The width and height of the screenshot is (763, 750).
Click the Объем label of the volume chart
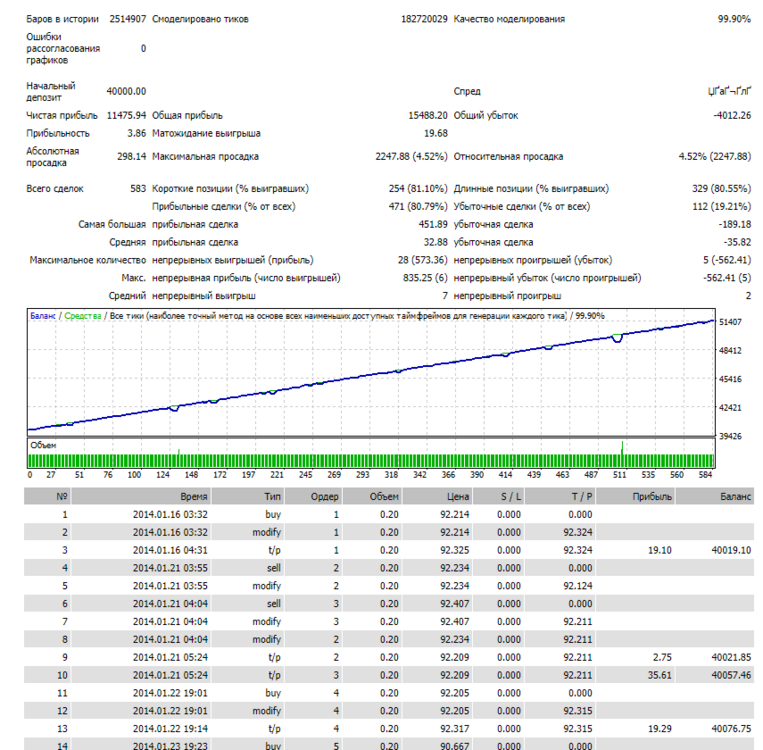(43, 445)
